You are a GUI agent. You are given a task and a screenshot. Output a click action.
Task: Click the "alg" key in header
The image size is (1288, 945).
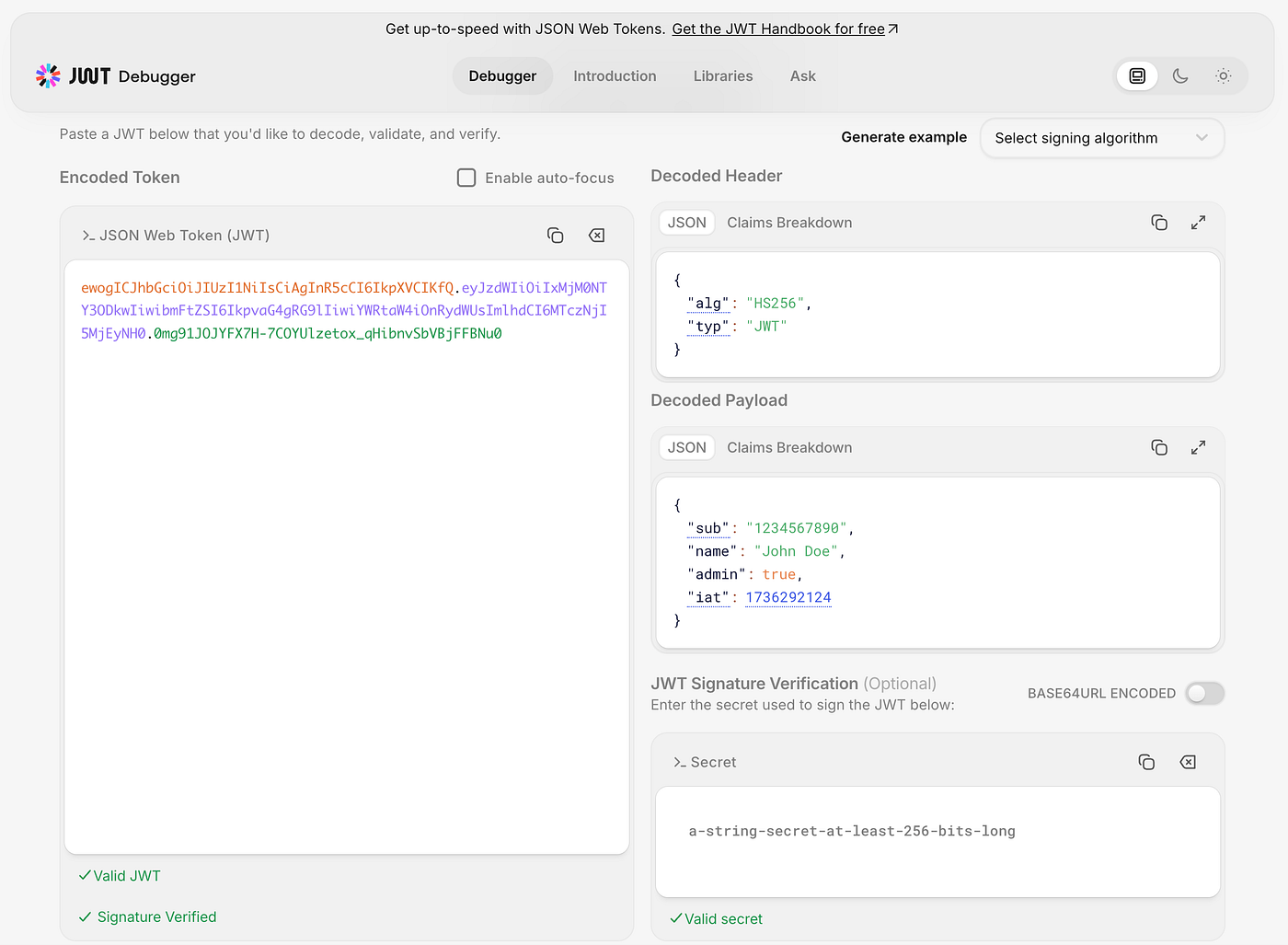(x=708, y=304)
